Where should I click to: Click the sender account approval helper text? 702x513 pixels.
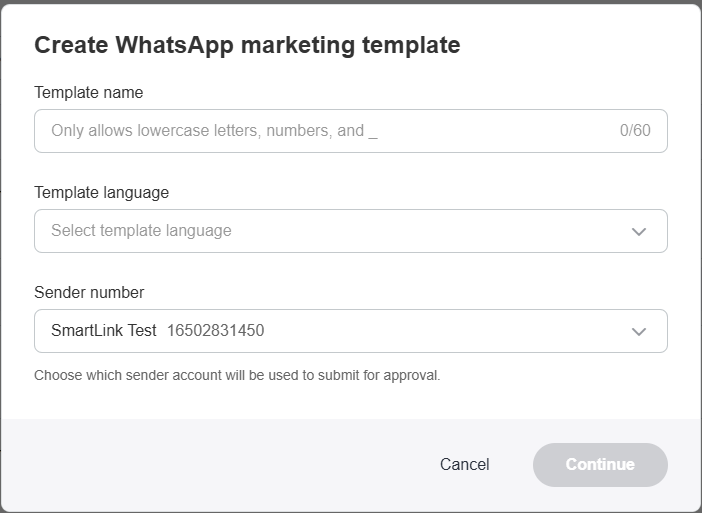(x=237, y=376)
